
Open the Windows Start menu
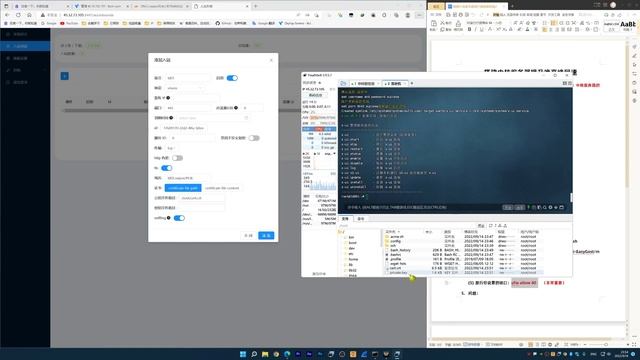pyautogui.click(x=243, y=354)
